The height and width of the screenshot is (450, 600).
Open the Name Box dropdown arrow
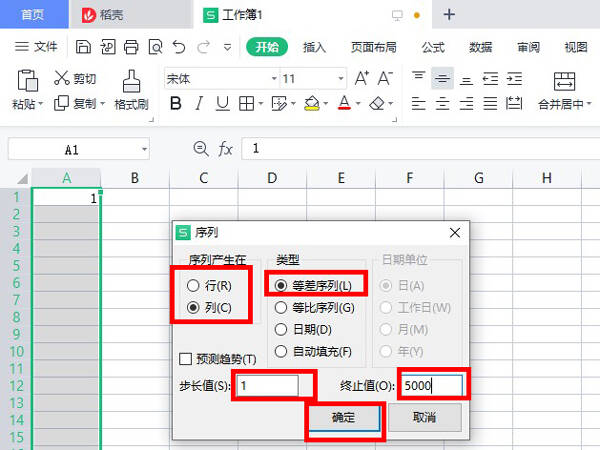[144, 149]
